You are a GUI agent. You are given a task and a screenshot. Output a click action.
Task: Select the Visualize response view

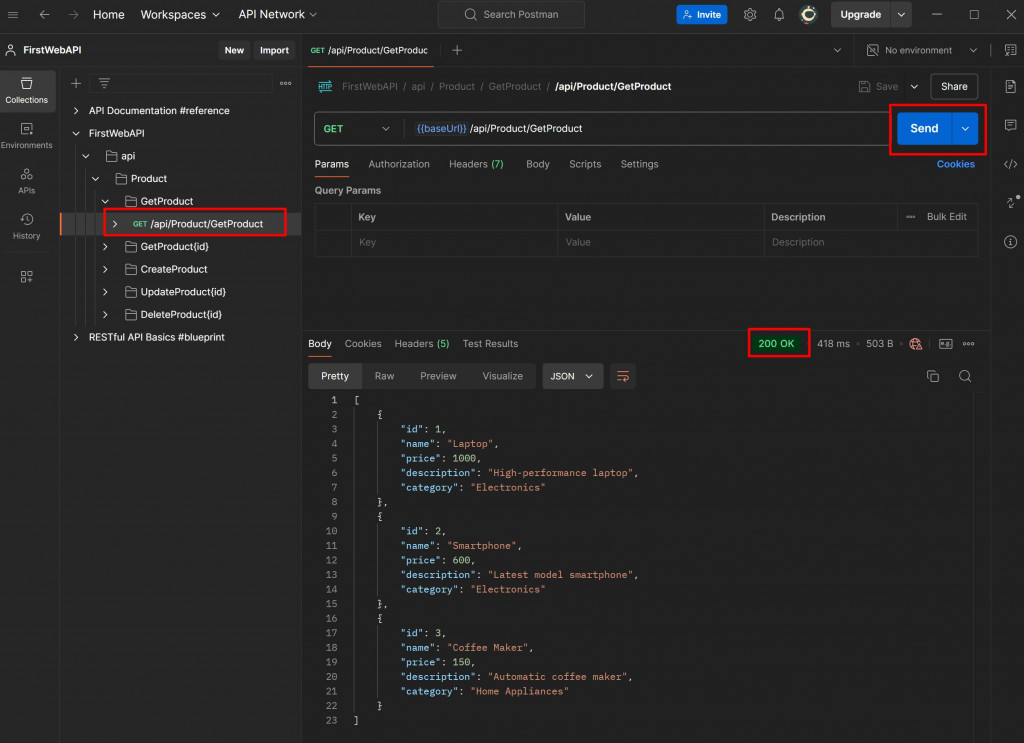(502, 376)
